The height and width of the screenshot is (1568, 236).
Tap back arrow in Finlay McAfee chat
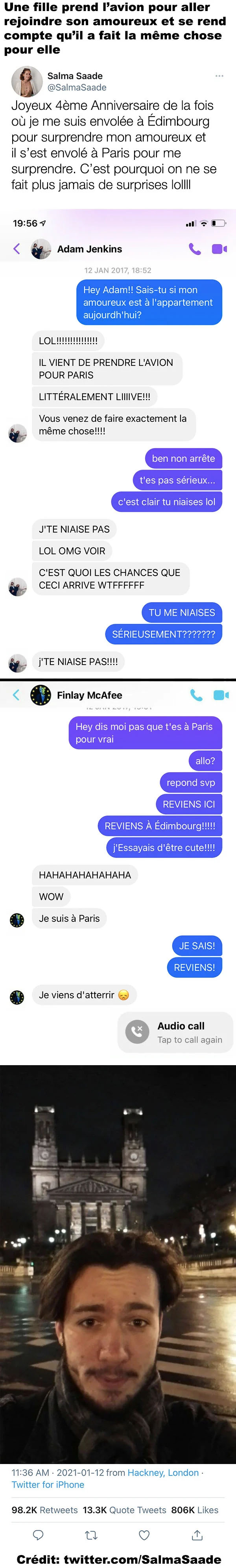[x=17, y=695]
